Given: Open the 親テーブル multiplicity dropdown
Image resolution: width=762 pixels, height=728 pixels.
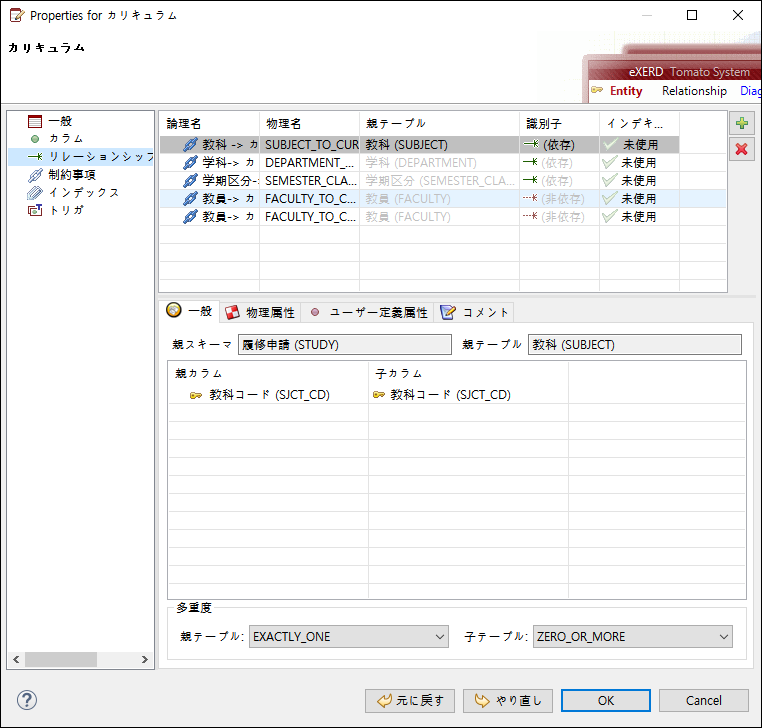Looking at the screenshot, I should point(349,636).
